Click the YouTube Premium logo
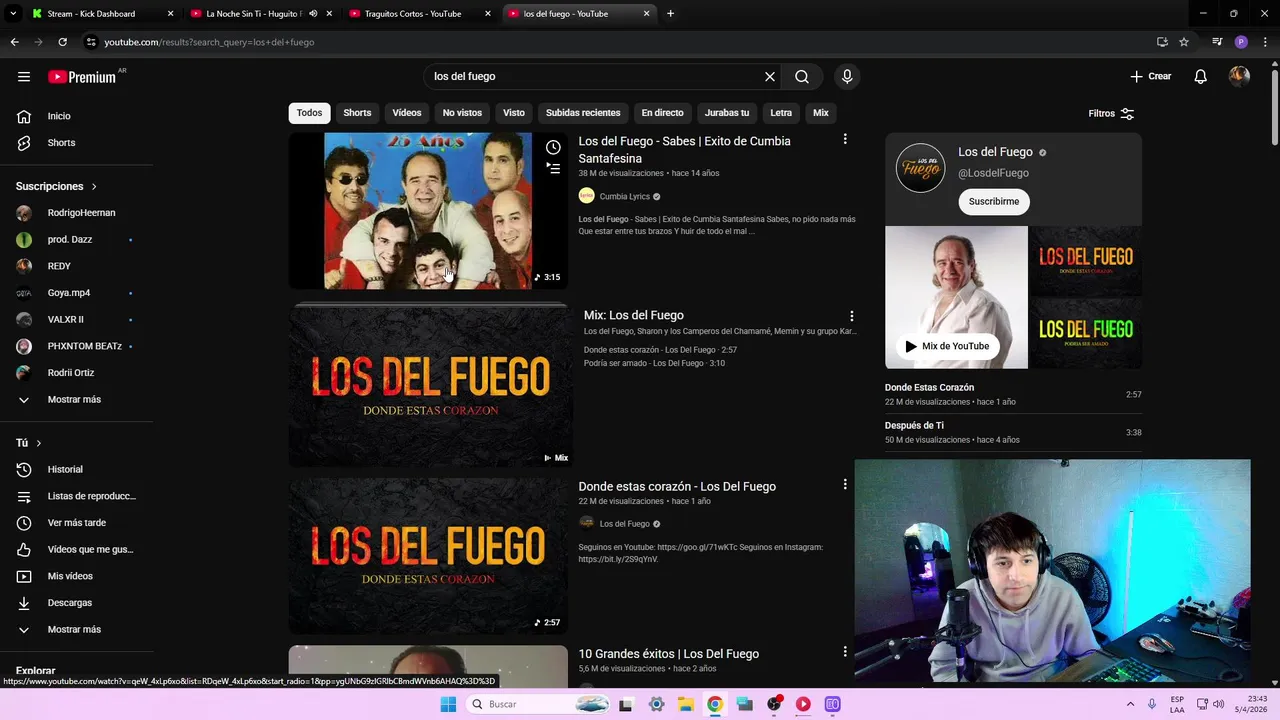 pos(83,77)
